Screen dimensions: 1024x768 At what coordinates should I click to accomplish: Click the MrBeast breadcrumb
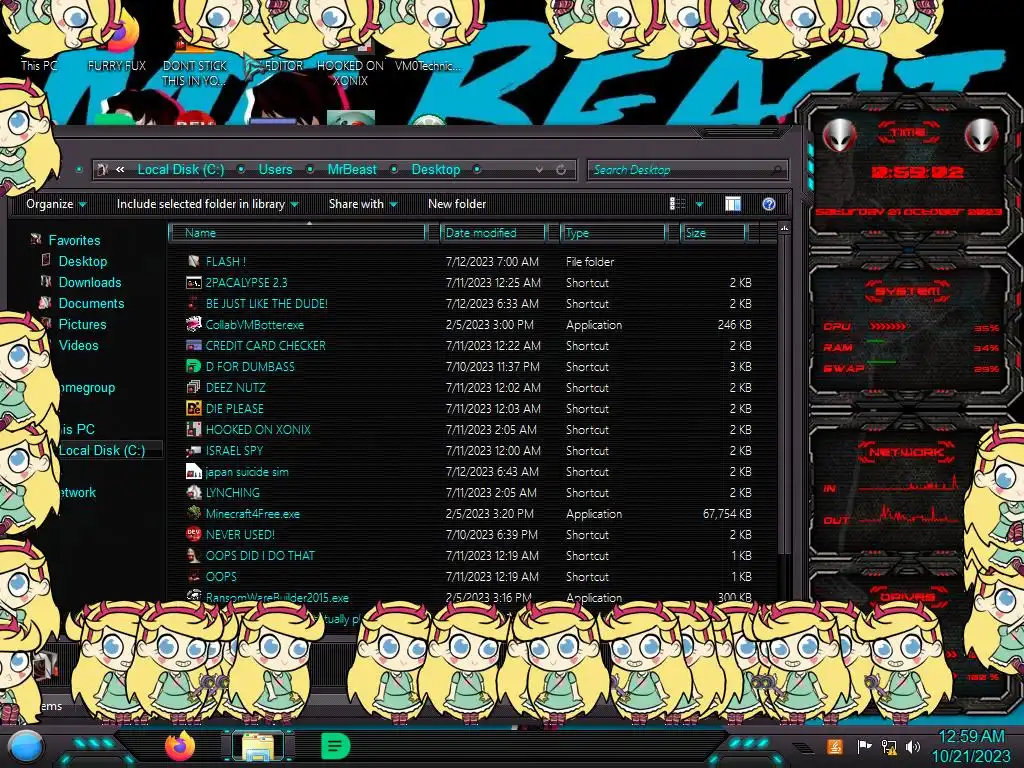tap(352, 169)
